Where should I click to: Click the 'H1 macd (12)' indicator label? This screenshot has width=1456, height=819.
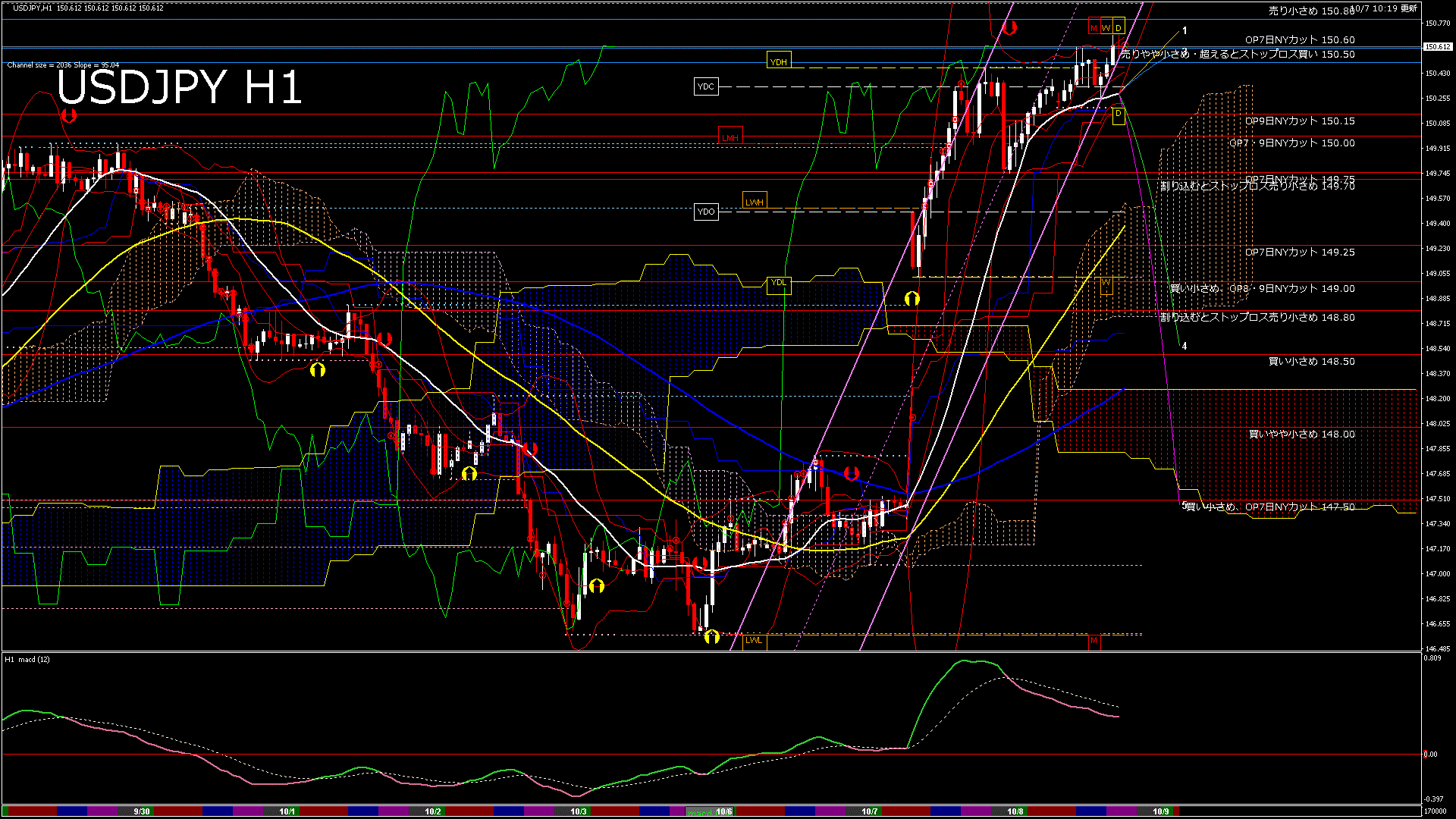point(28,660)
